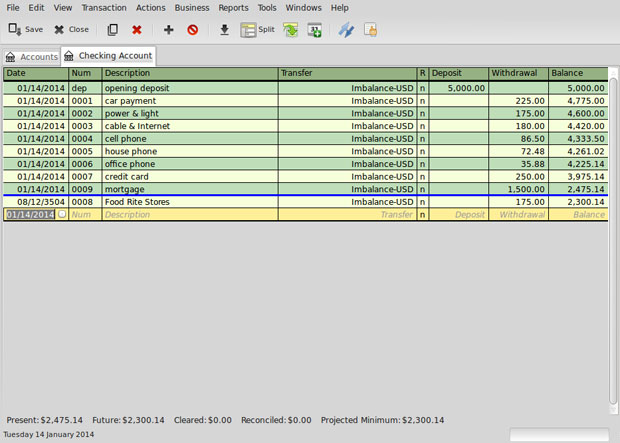
Task: Click the 2,300.14 balance value
Action: [586, 202]
